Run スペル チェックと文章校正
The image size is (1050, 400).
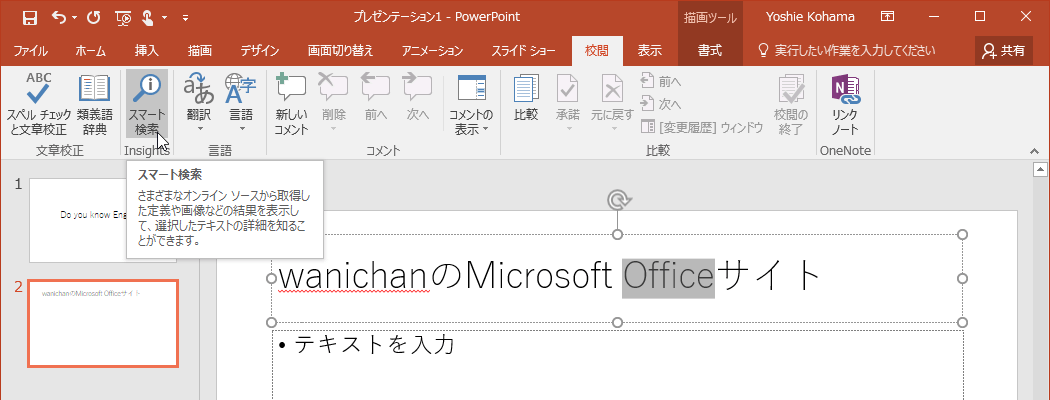click(x=38, y=105)
